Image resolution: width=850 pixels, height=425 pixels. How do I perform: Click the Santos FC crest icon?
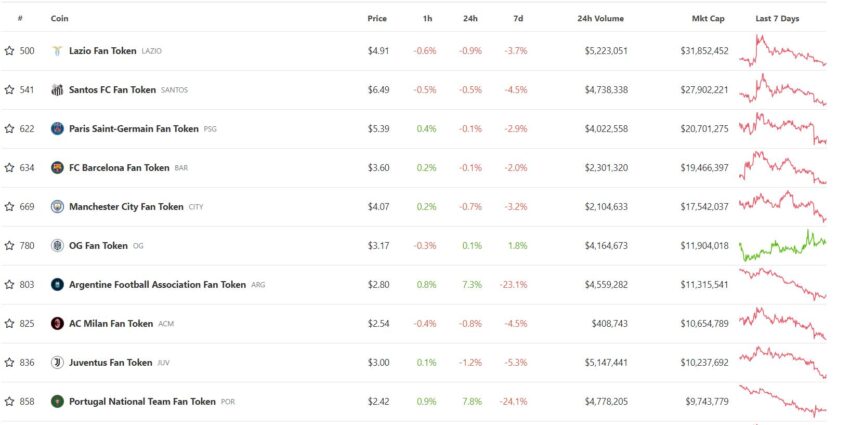(57, 90)
